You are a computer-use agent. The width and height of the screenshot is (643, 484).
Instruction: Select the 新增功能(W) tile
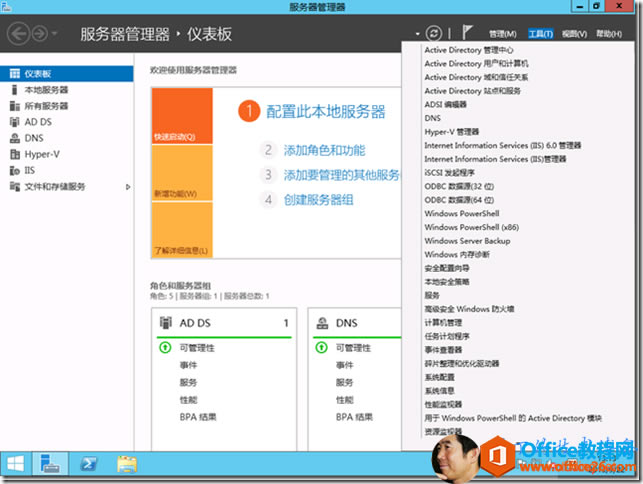[182, 173]
